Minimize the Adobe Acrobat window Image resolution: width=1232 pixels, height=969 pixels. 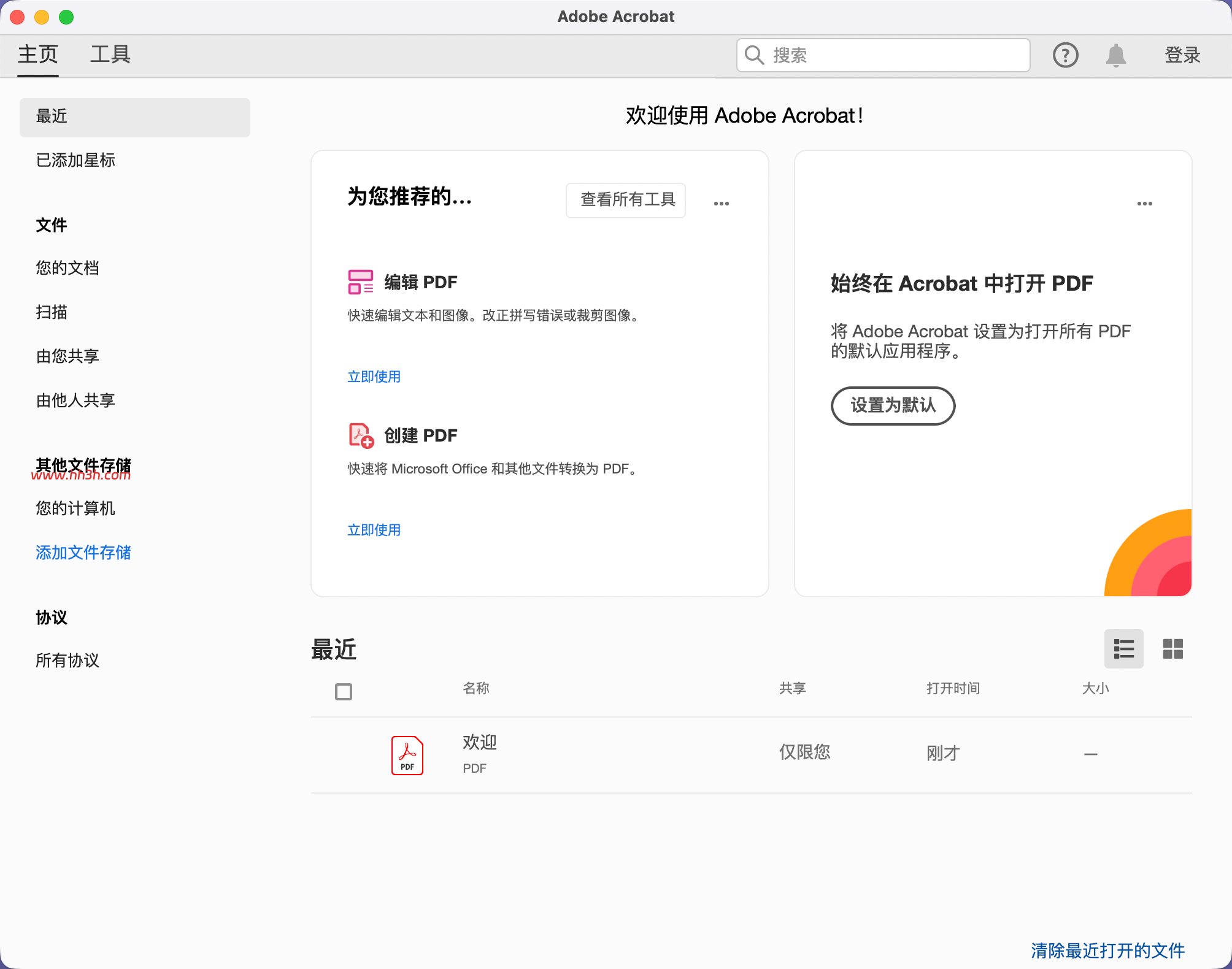[42, 17]
